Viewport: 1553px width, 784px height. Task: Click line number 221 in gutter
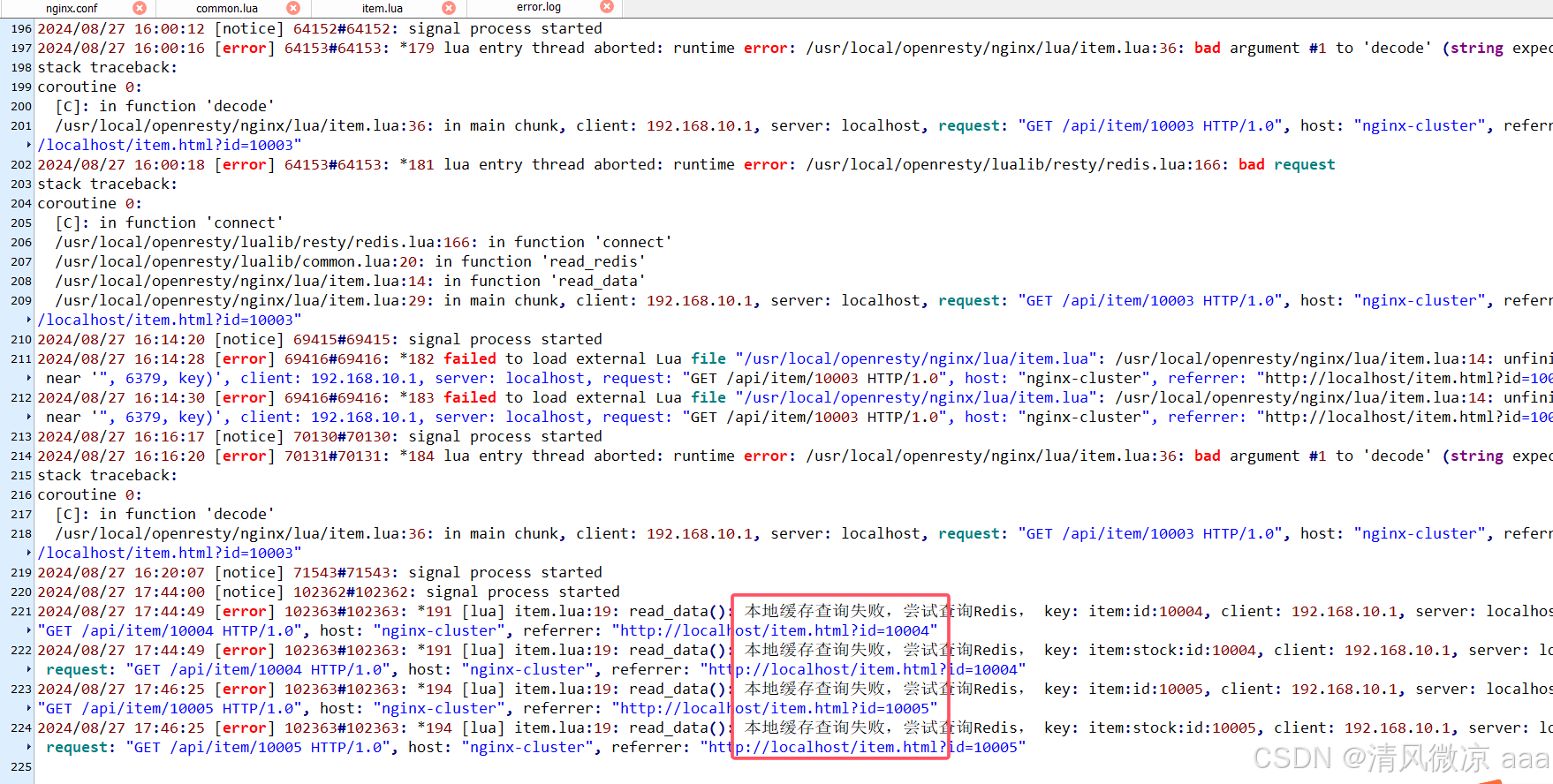[x=21, y=612]
